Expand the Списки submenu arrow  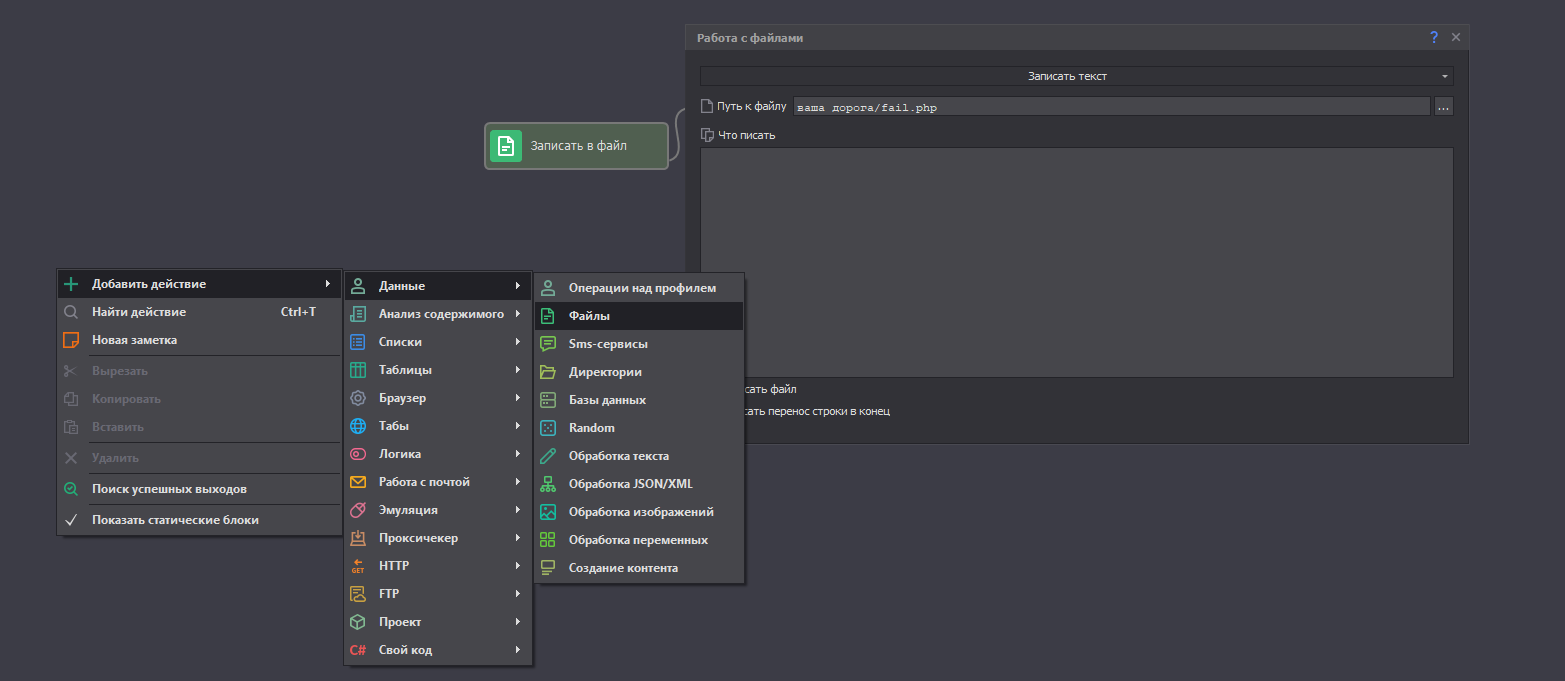(x=517, y=342)
